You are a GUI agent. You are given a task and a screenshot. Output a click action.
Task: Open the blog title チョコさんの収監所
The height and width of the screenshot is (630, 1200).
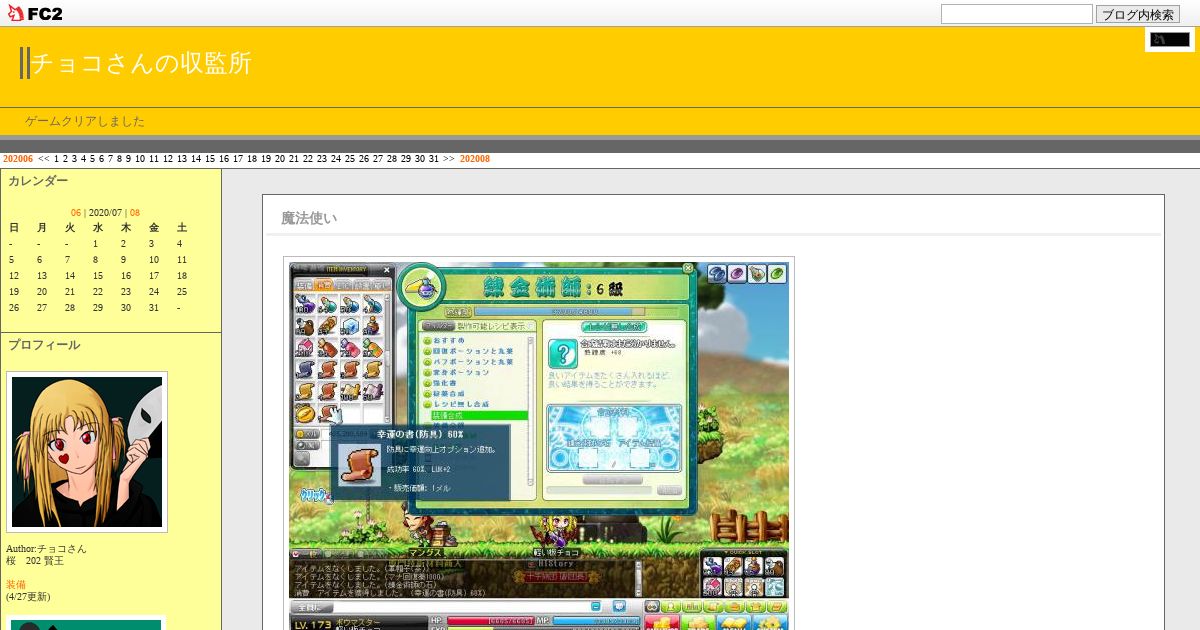141,63
